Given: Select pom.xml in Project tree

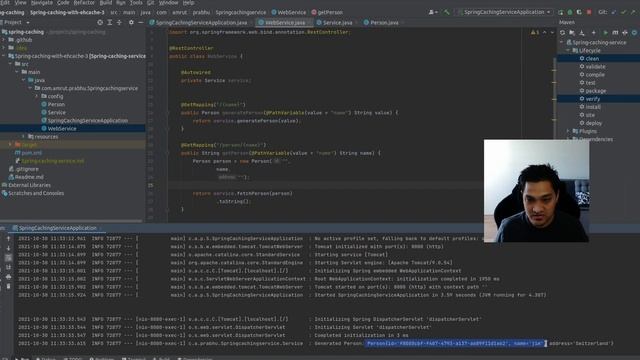Looking at the screenshot, I should 31,153.
